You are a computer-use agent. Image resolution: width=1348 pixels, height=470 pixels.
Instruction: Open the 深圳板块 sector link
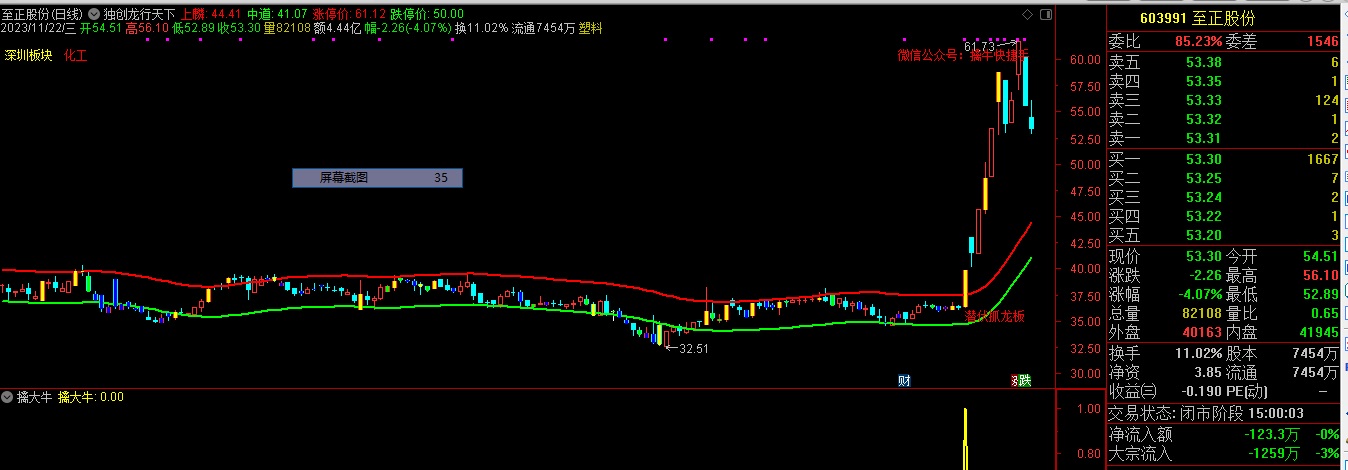pos(27,56)
